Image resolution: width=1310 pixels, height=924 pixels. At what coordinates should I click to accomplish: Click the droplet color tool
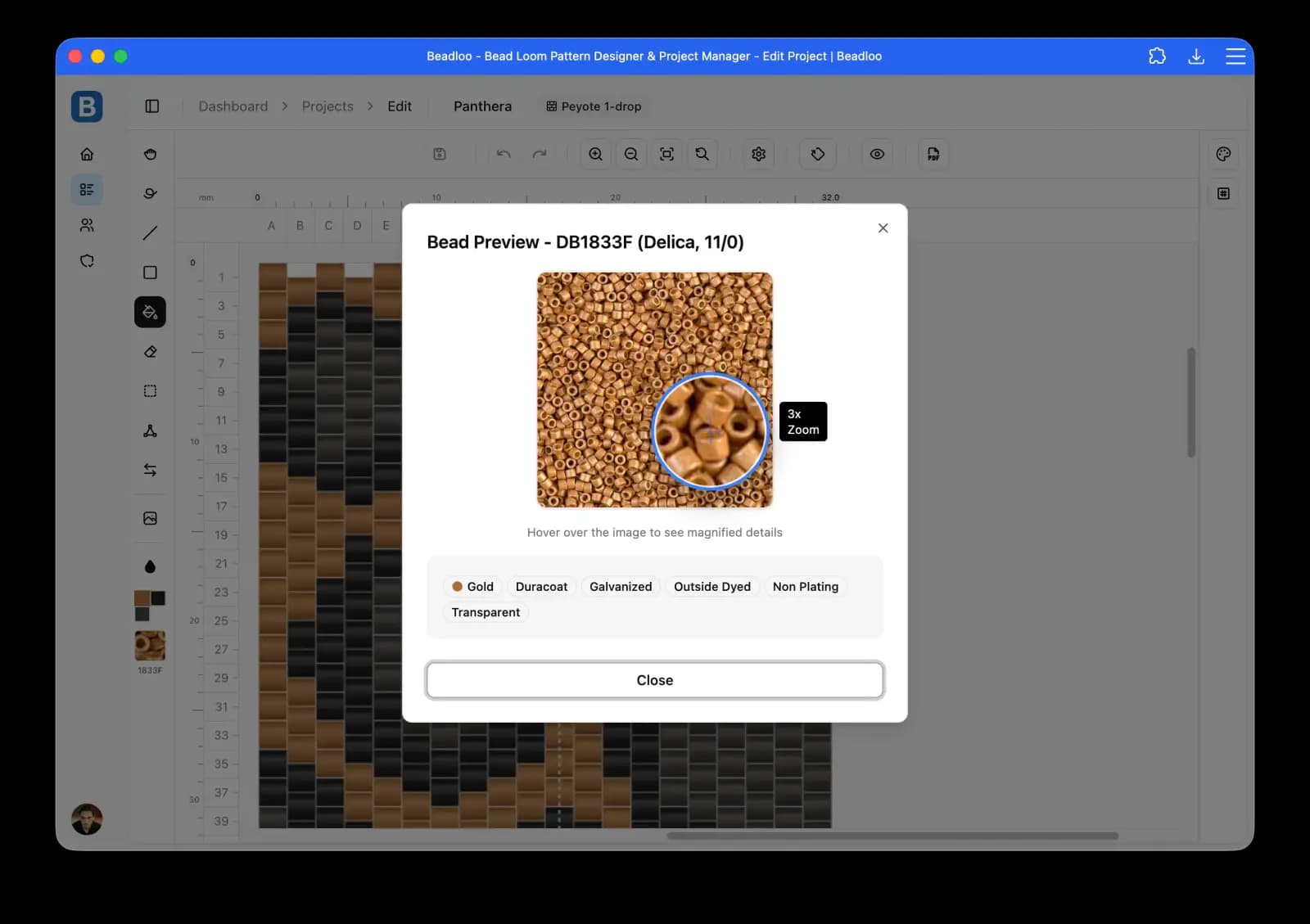[x=150, y=566]
